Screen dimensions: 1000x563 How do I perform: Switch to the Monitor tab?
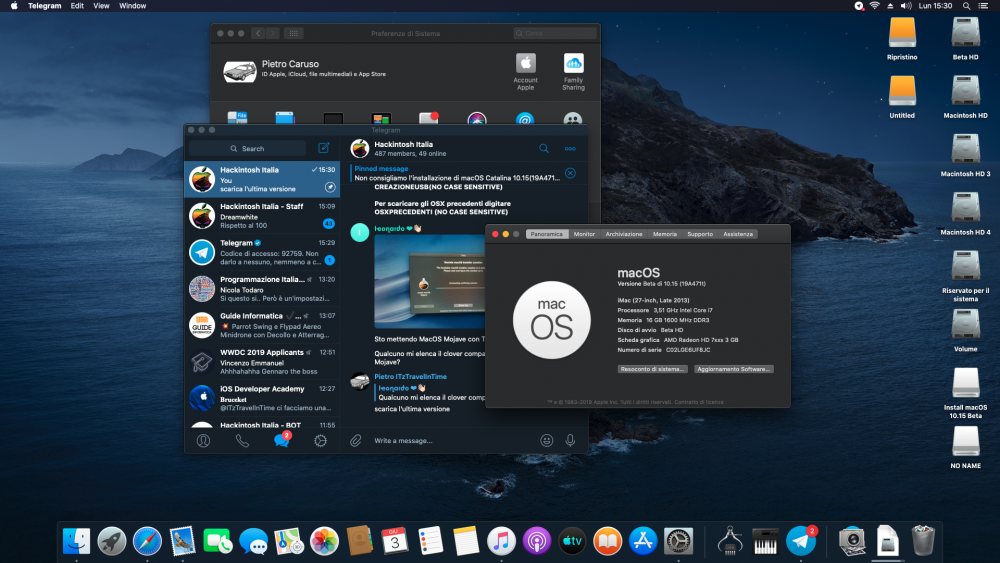(x=584, y=234)
